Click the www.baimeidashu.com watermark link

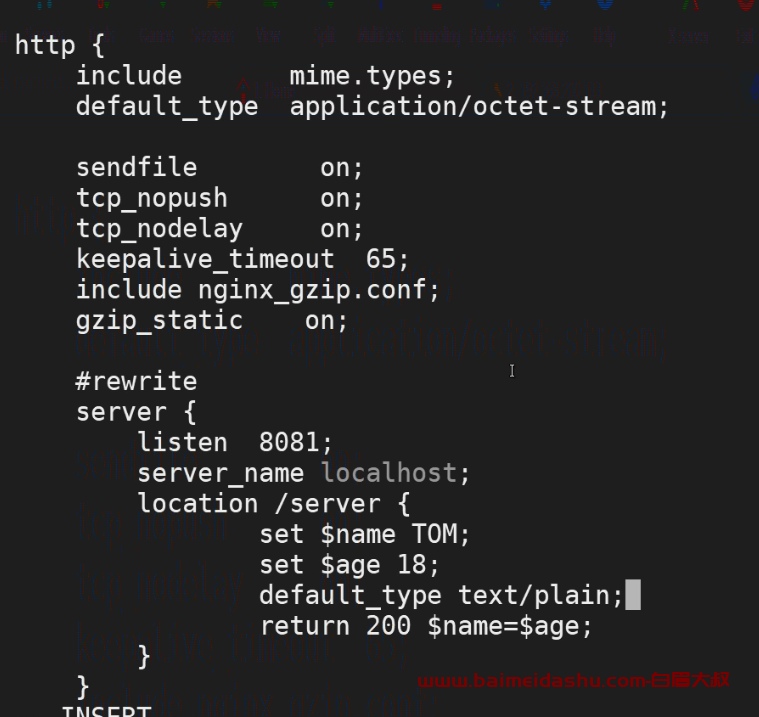[x=574, y=681]
